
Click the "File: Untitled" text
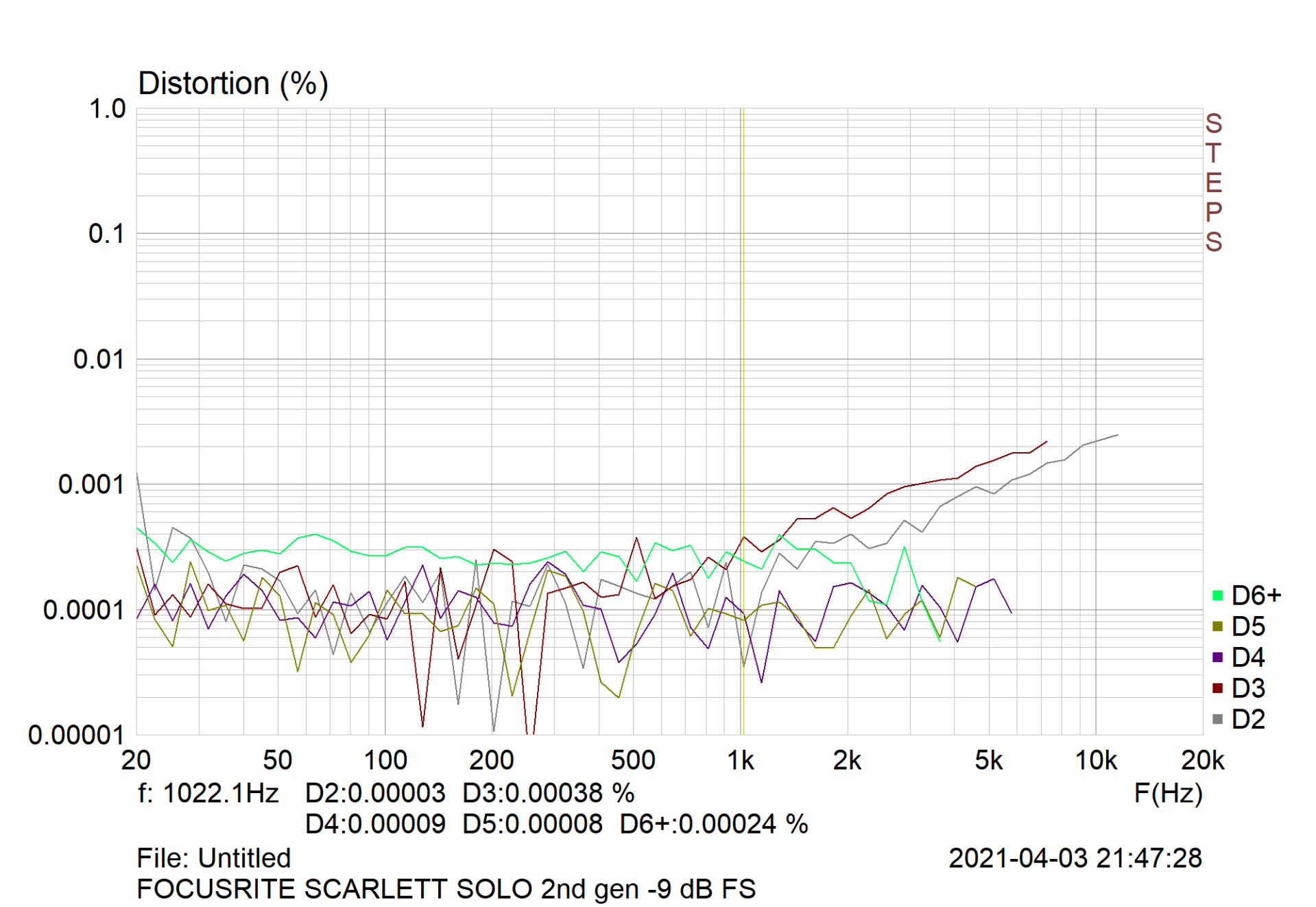(214, 858)
